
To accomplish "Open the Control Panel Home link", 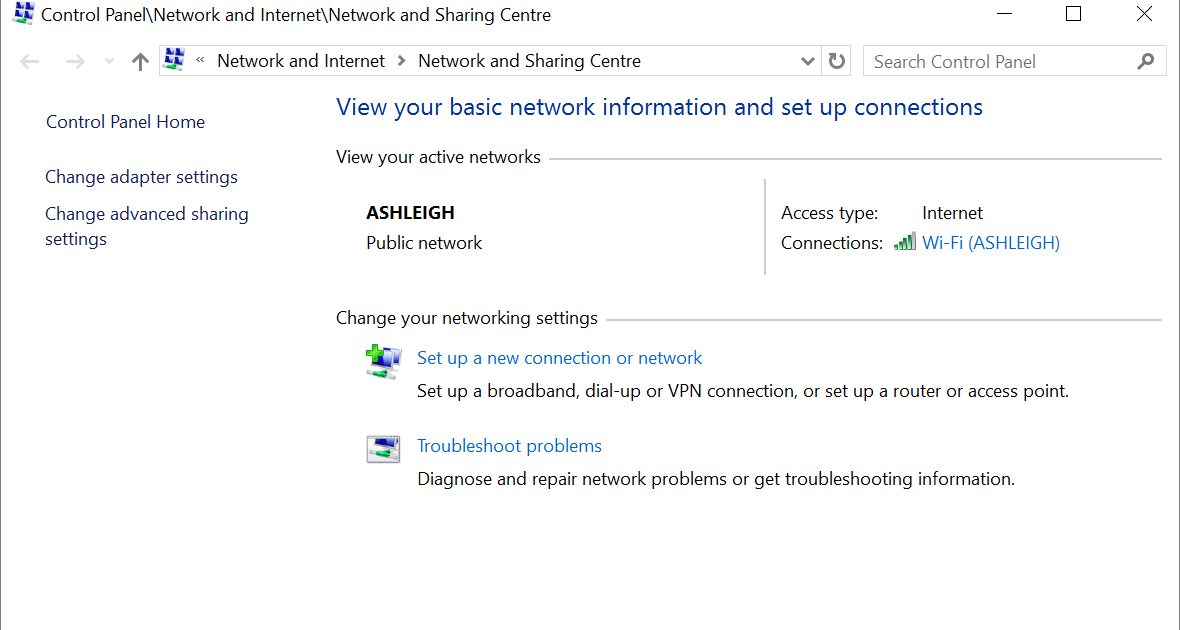I will click(x=125, y=122).
